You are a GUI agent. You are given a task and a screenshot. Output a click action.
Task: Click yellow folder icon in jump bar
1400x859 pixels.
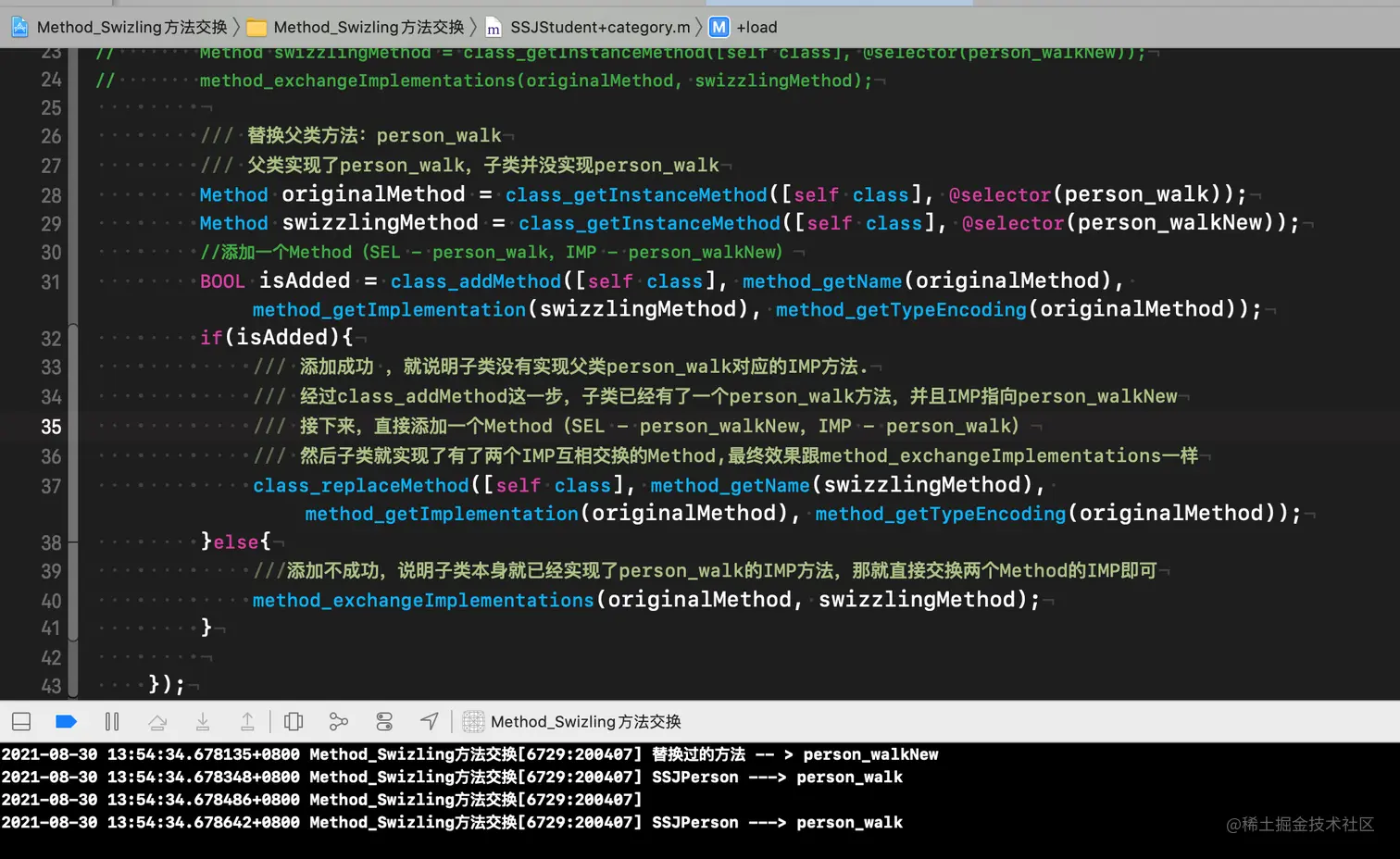pyautogui.click(x=256, y=28)
